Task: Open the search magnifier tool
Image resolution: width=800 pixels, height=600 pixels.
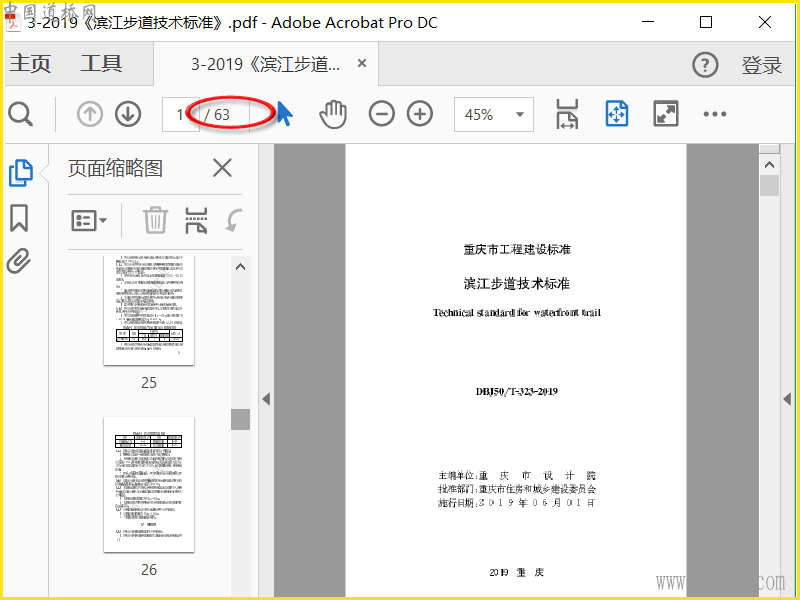Action: [20, 114]
